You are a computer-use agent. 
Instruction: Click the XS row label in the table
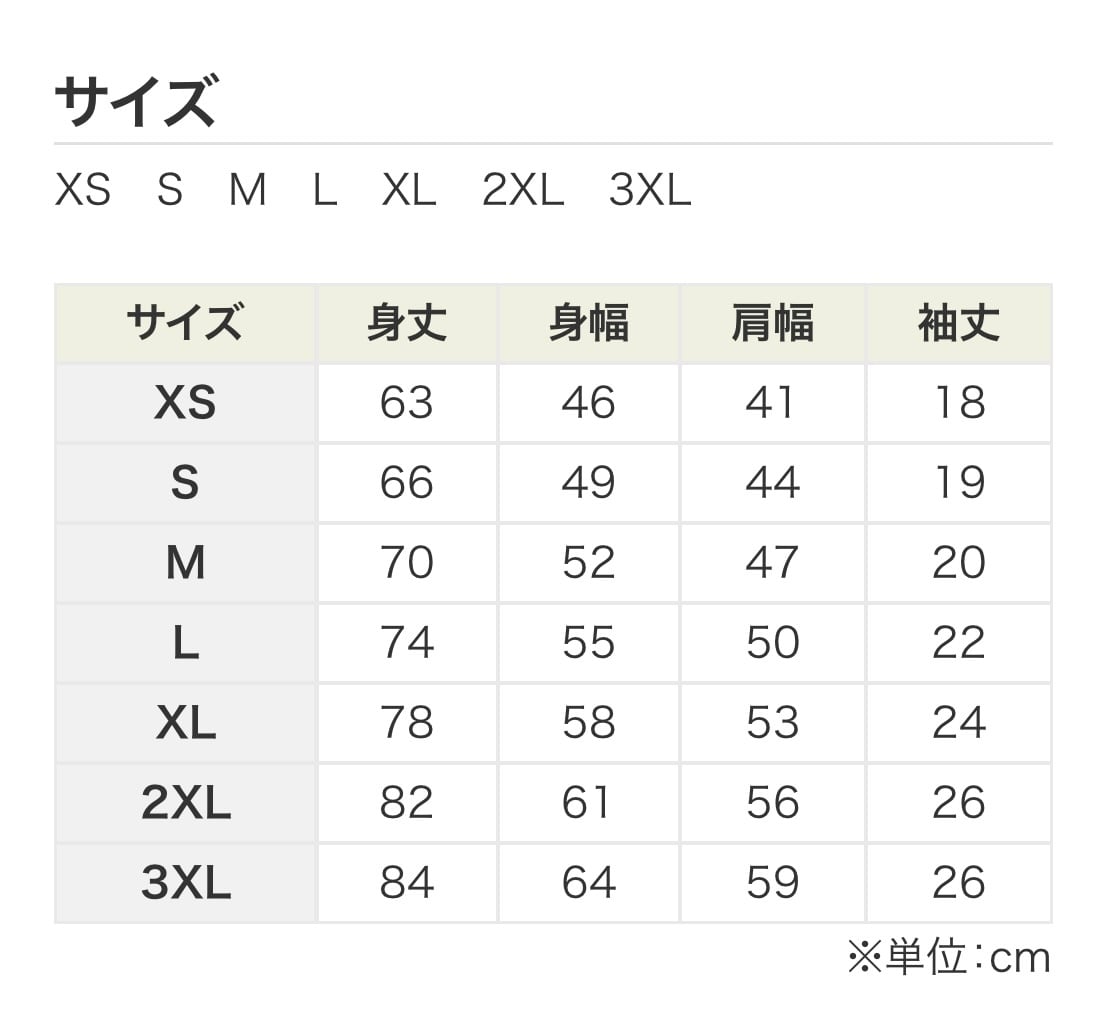click(x=185, y=403)
